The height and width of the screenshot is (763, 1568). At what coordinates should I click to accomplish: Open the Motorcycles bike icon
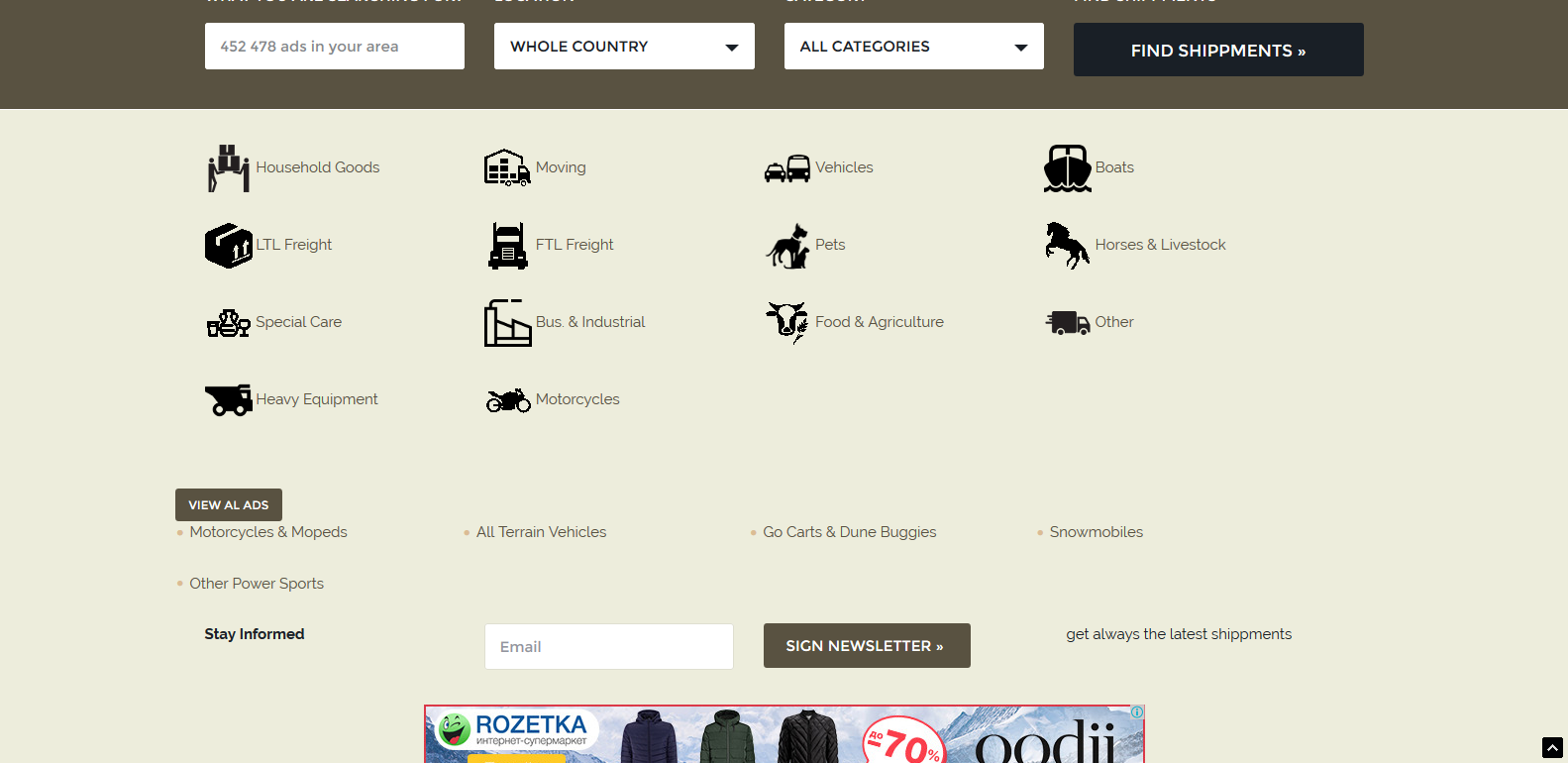pos(507,399)
